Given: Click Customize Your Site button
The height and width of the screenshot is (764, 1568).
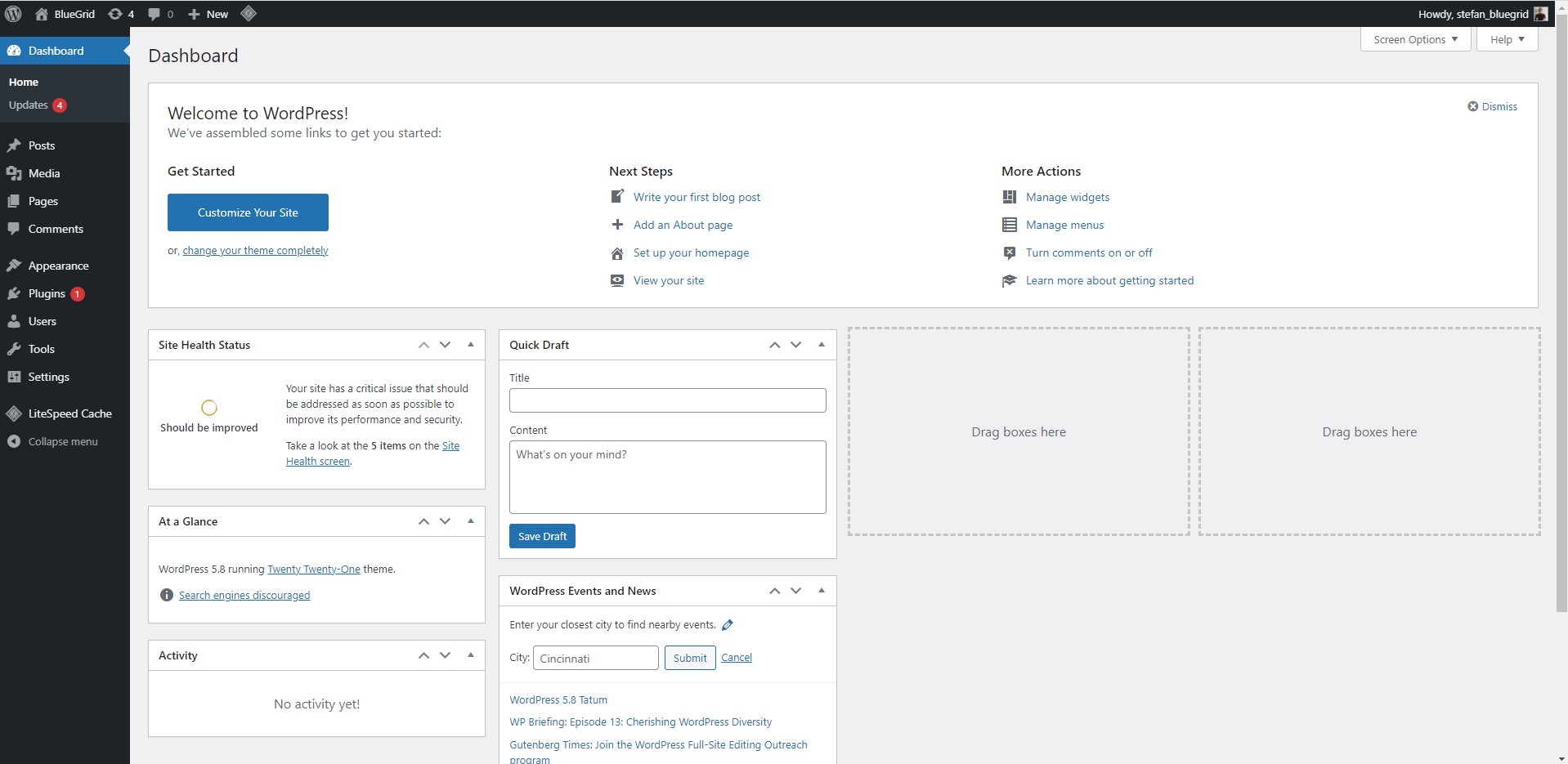Looking at the screenshot, I should click(x=248, y=212).
